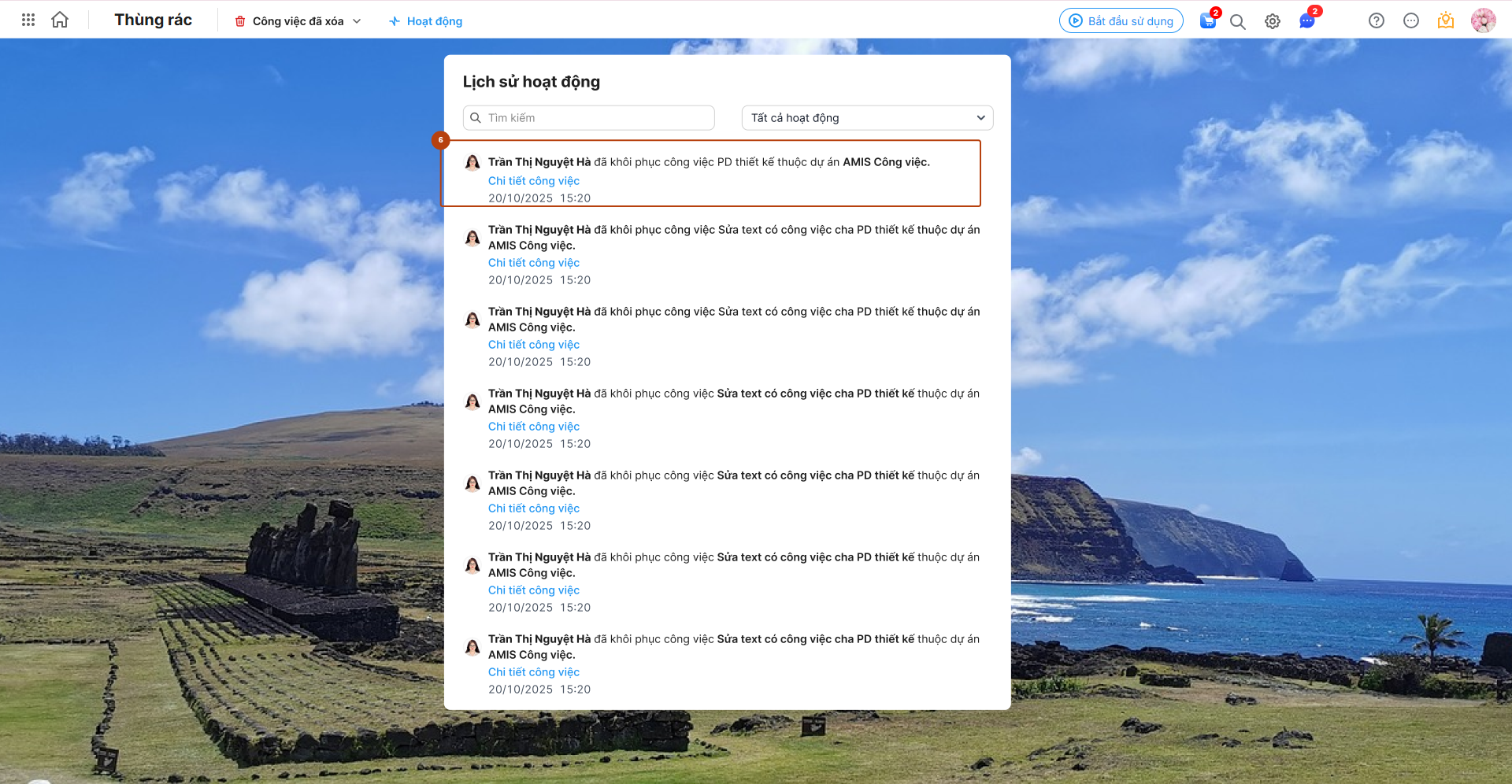This screenshot has height=784, width=1512.
Task: Click the avatar in the PD thiết kế entry
Action: tap(472, 163)
